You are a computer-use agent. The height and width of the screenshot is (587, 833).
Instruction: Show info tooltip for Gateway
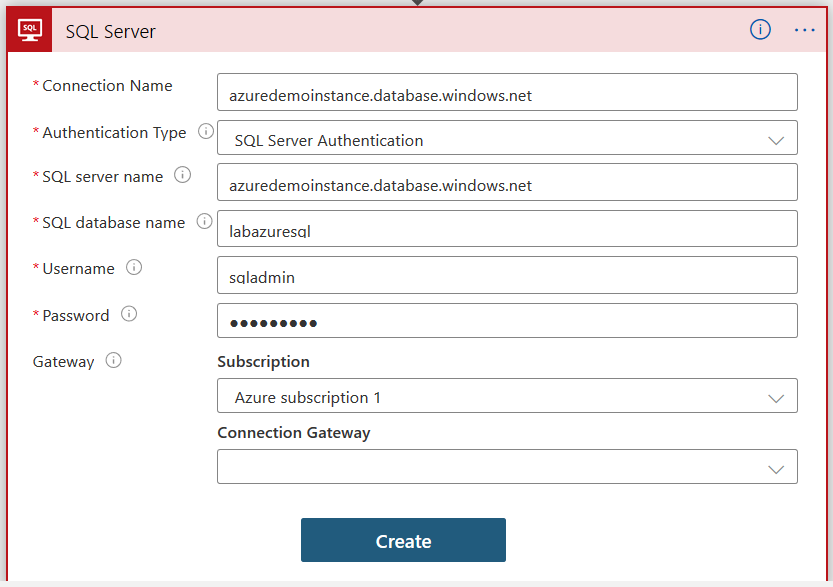coord(114,361)
